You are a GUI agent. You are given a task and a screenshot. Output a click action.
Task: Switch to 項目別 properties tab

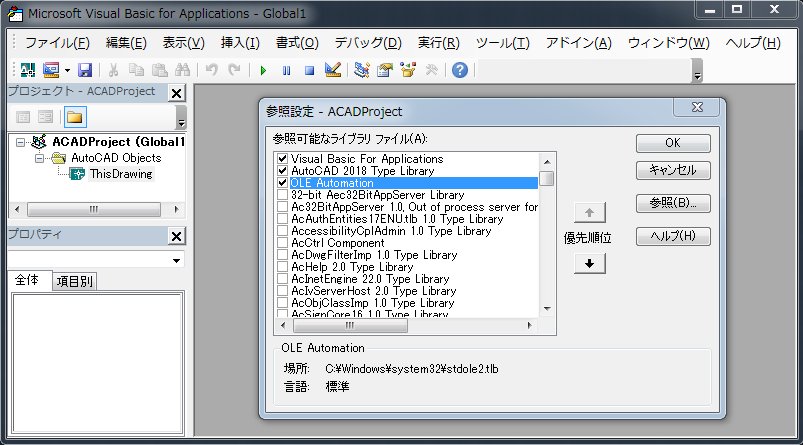(x=74, y=281)
